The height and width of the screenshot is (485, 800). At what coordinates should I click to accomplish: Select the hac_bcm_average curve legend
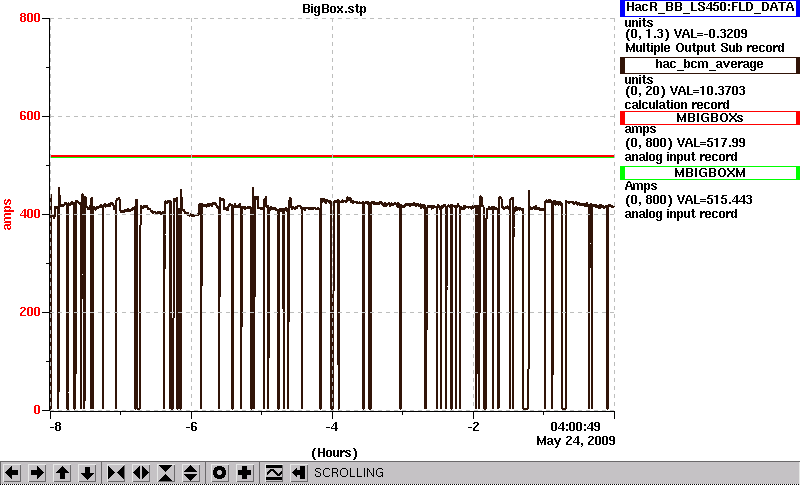pos(710,64)
